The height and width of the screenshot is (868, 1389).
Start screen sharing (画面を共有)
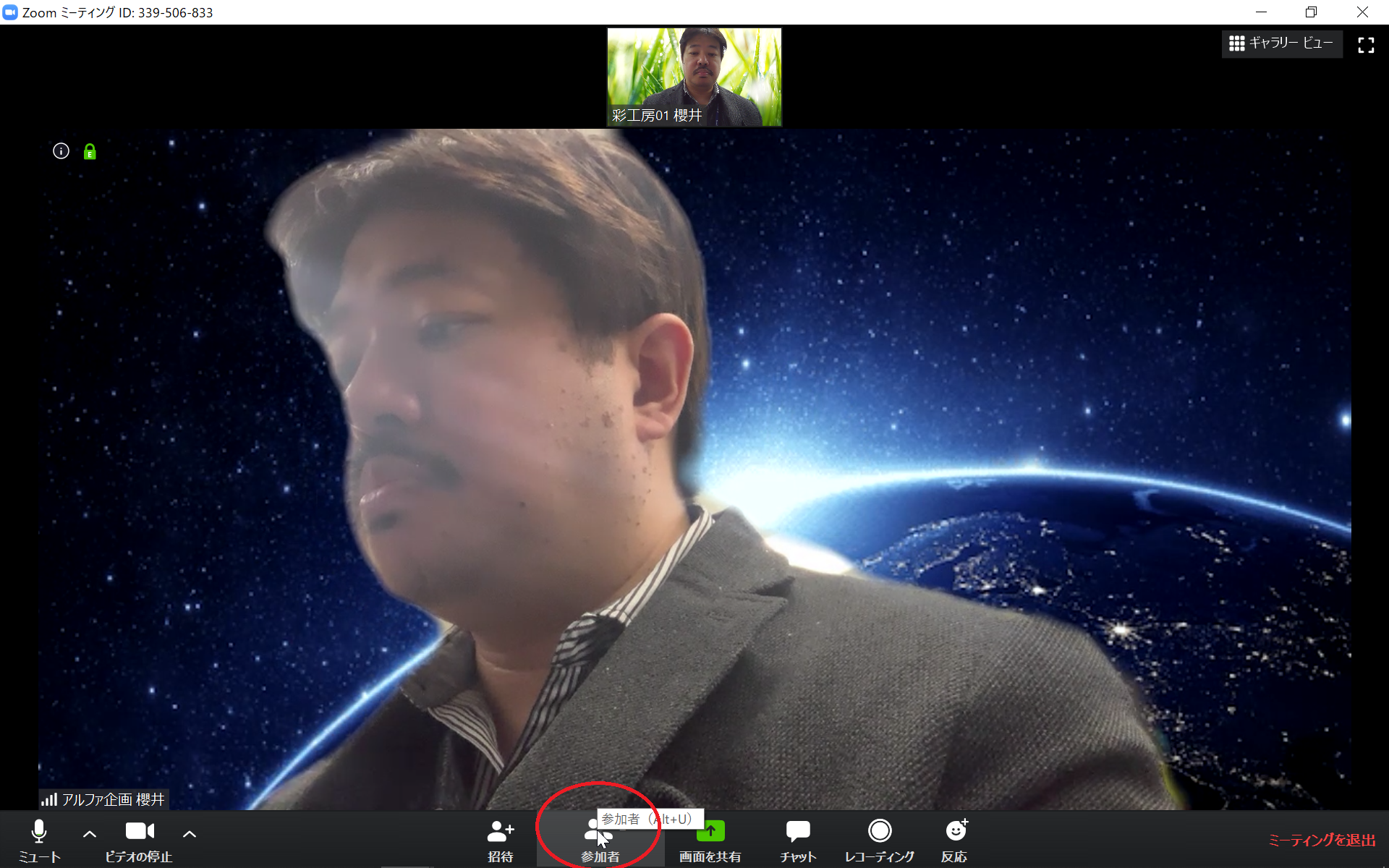coord(710,840)
